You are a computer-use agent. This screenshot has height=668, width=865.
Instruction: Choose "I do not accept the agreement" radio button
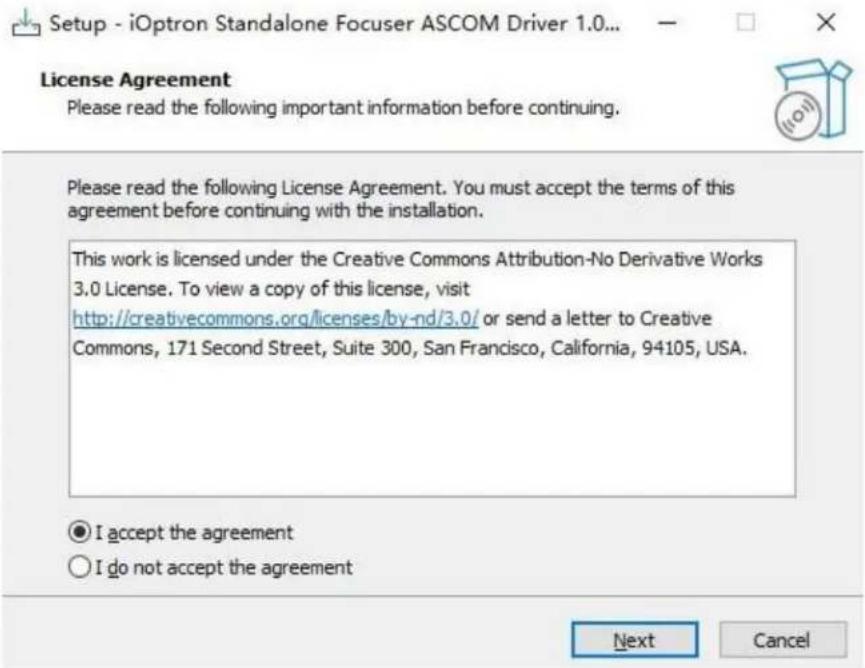click(79, 567)
